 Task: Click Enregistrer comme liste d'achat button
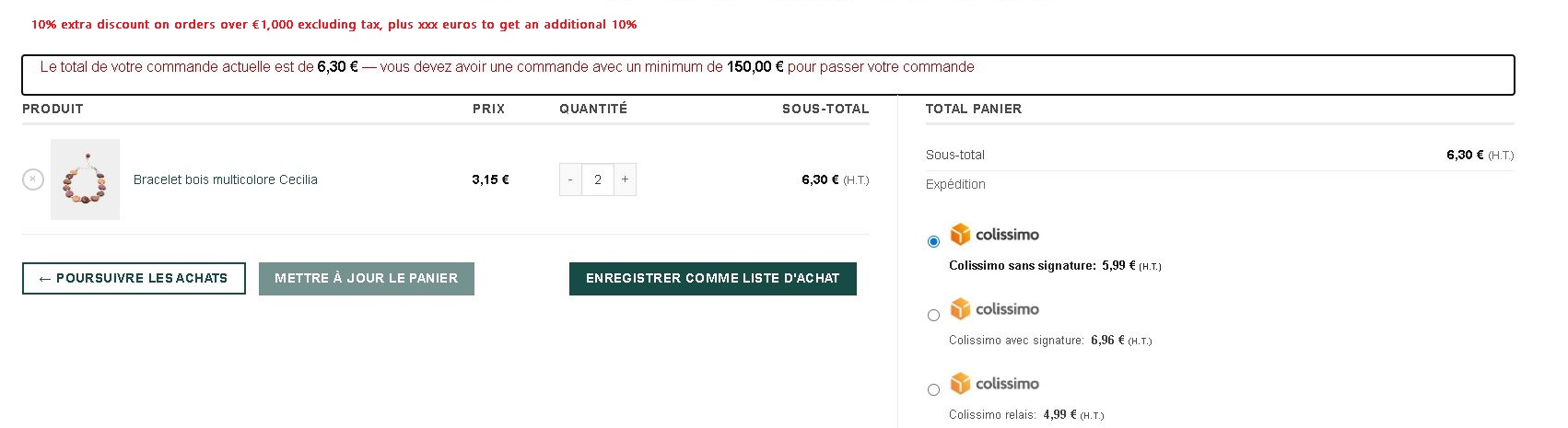[713, 278]
